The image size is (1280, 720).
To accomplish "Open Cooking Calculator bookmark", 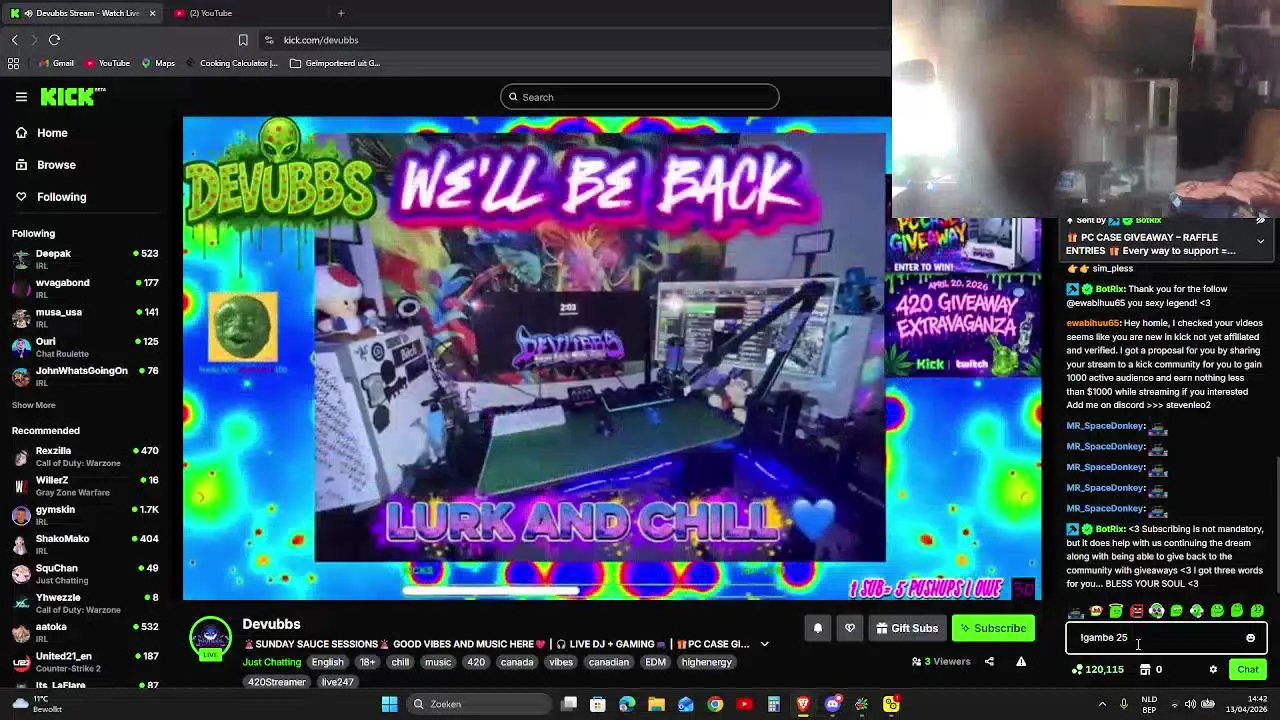I will coord(231,63).
